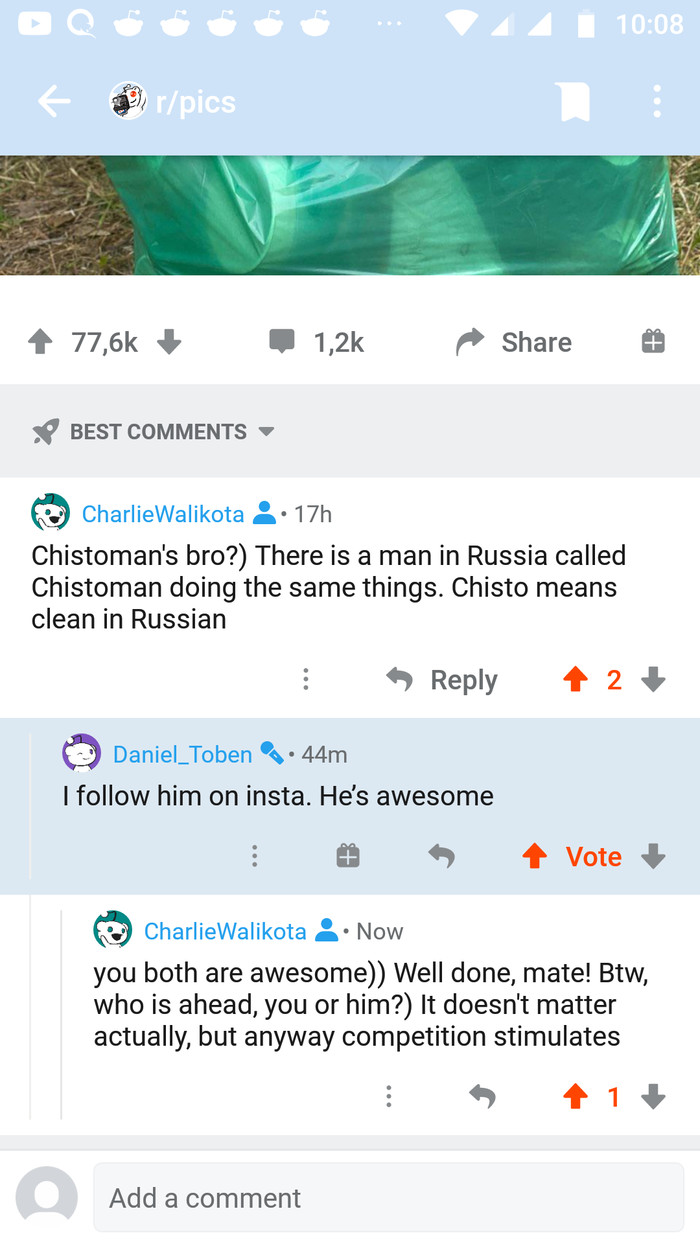Downvote the main post
This screenshot has height=1244, width=700.
tap(169, 342)
